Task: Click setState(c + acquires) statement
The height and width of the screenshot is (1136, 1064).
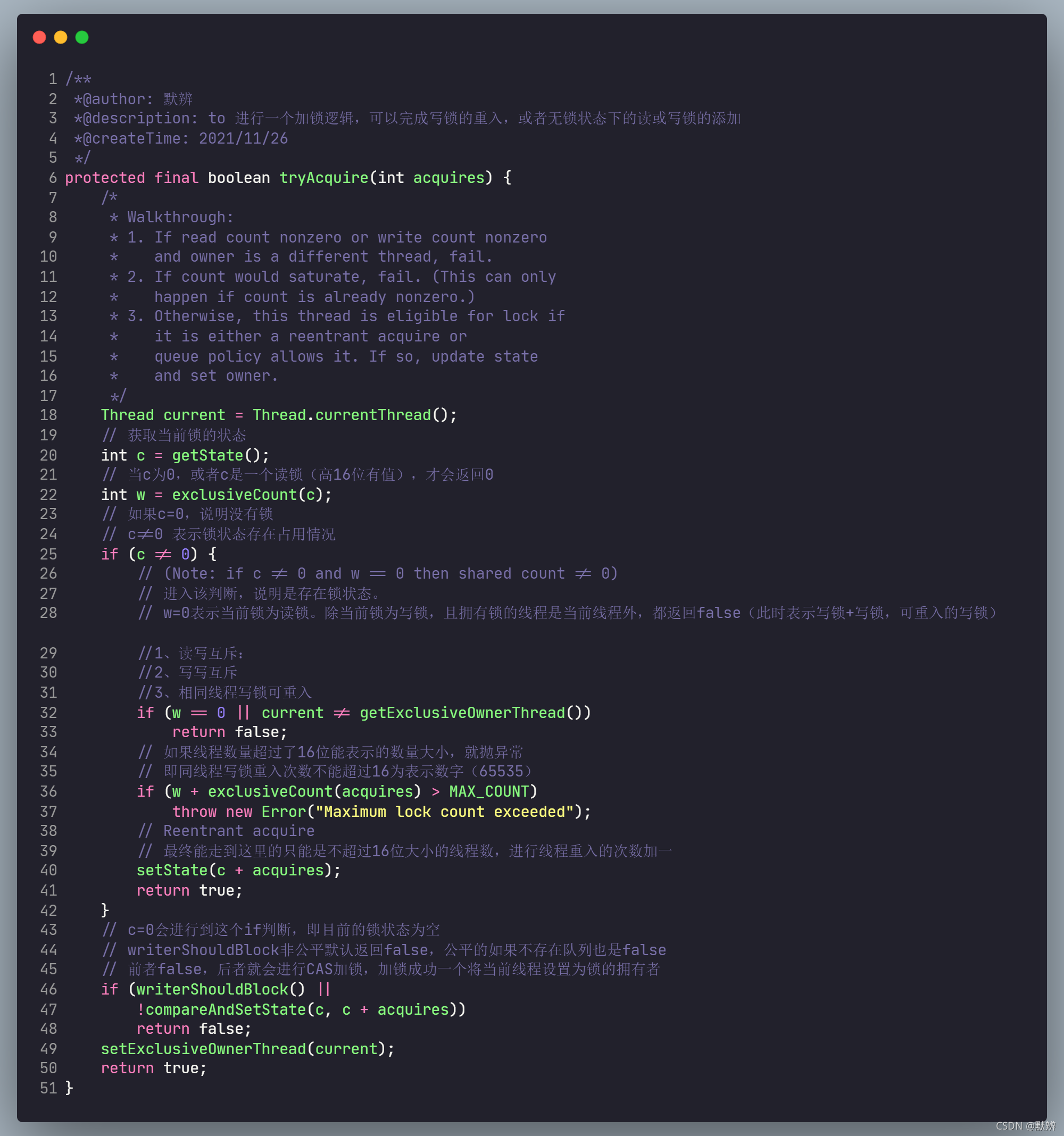Action: coord(237,870)
